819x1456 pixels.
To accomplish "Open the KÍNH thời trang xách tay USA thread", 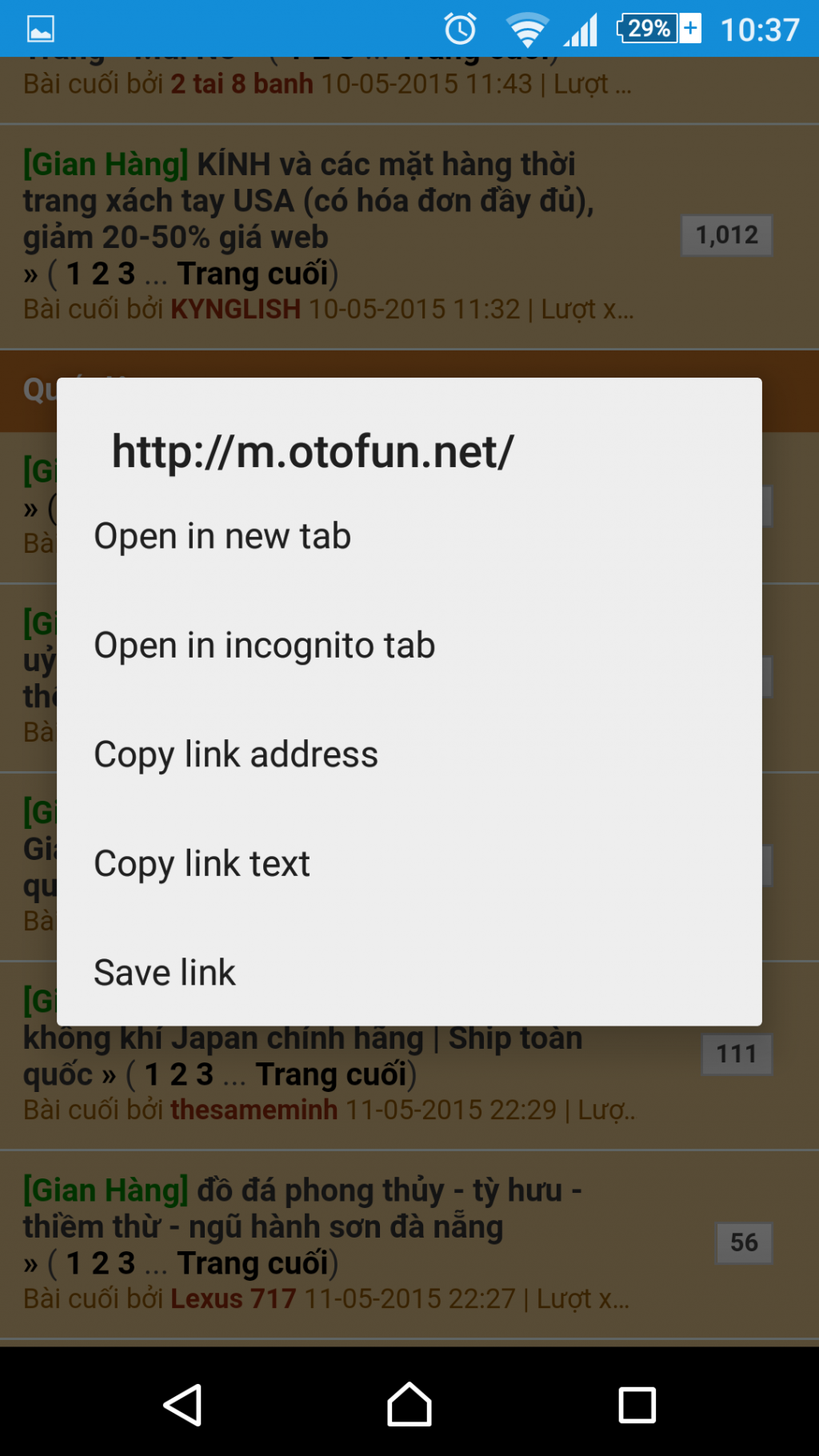I will click(x=309, y=201).
